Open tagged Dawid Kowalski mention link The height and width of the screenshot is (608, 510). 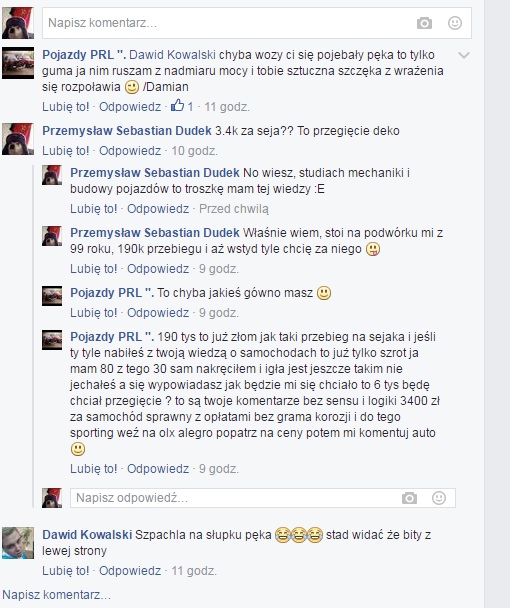(172, 55)
